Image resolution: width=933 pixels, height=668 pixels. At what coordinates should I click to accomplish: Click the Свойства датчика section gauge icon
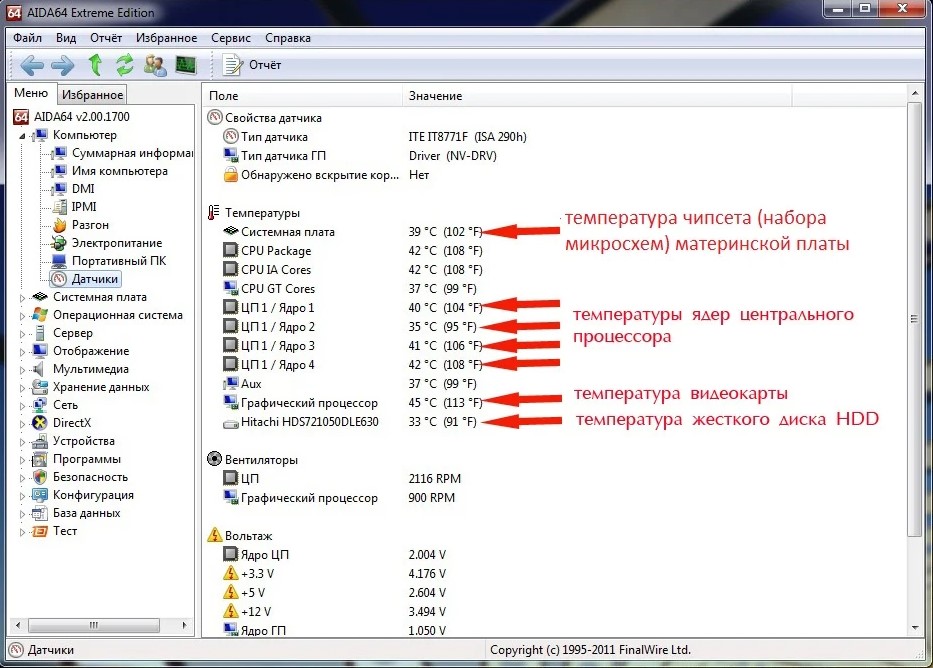tap(214, 117)
